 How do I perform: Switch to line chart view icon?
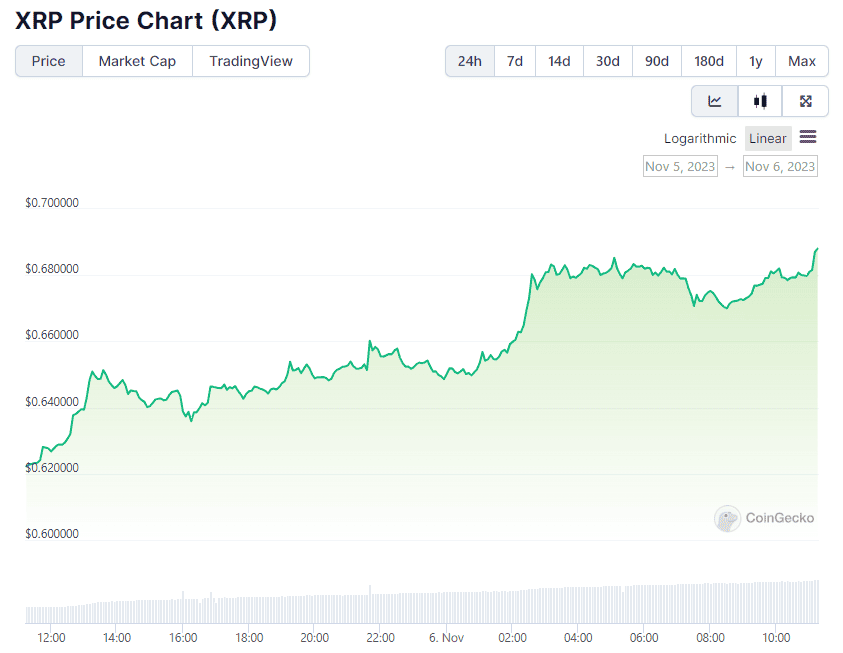tap(715, 101)
